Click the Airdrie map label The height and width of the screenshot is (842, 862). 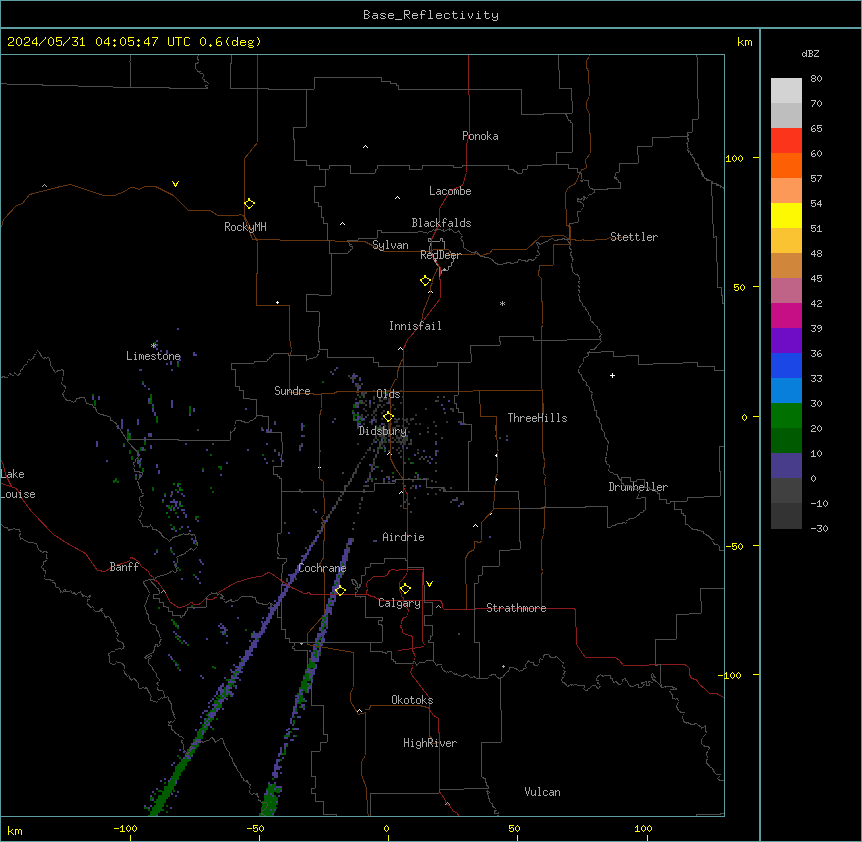[403, 537]
